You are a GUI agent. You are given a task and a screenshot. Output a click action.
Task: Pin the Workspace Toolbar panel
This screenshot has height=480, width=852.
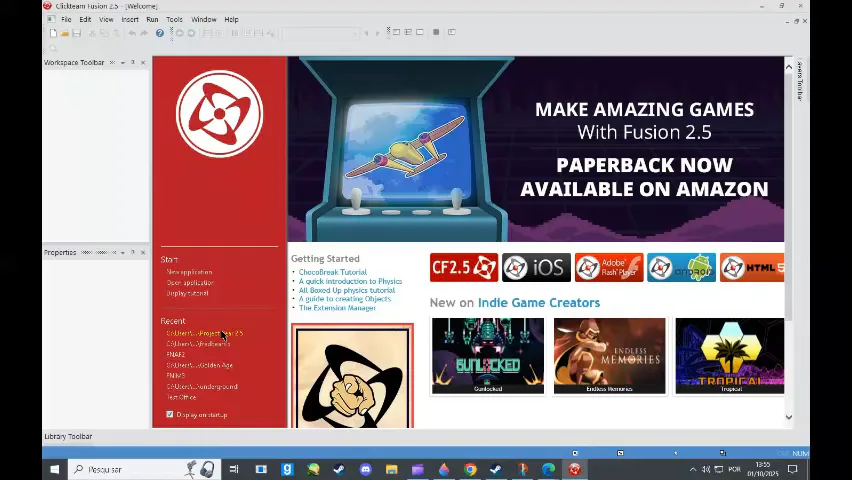pyautogui.click(x=133, y=63)
